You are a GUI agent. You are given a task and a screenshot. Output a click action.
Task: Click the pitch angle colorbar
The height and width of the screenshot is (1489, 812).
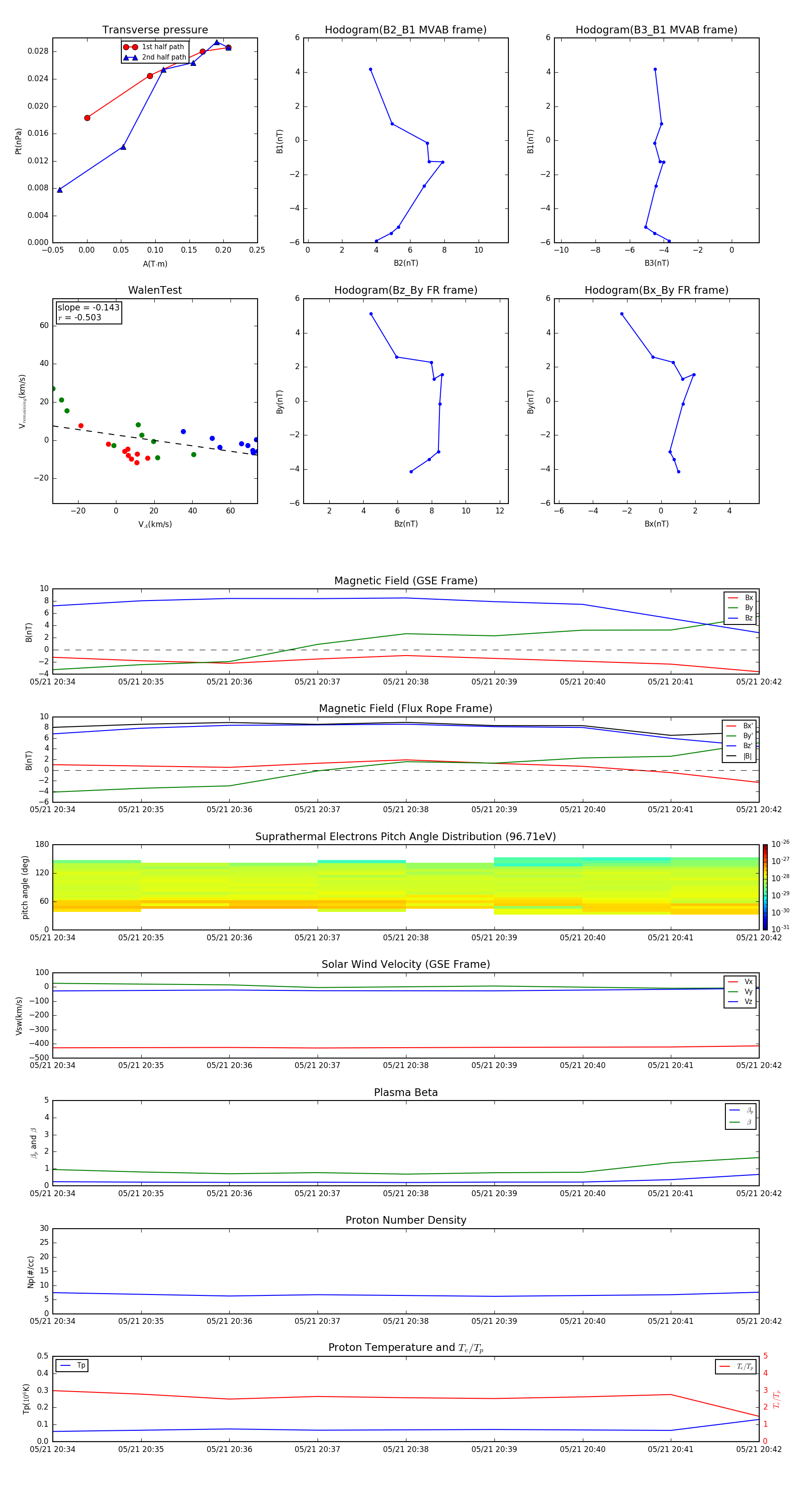[x=765, y=887]
